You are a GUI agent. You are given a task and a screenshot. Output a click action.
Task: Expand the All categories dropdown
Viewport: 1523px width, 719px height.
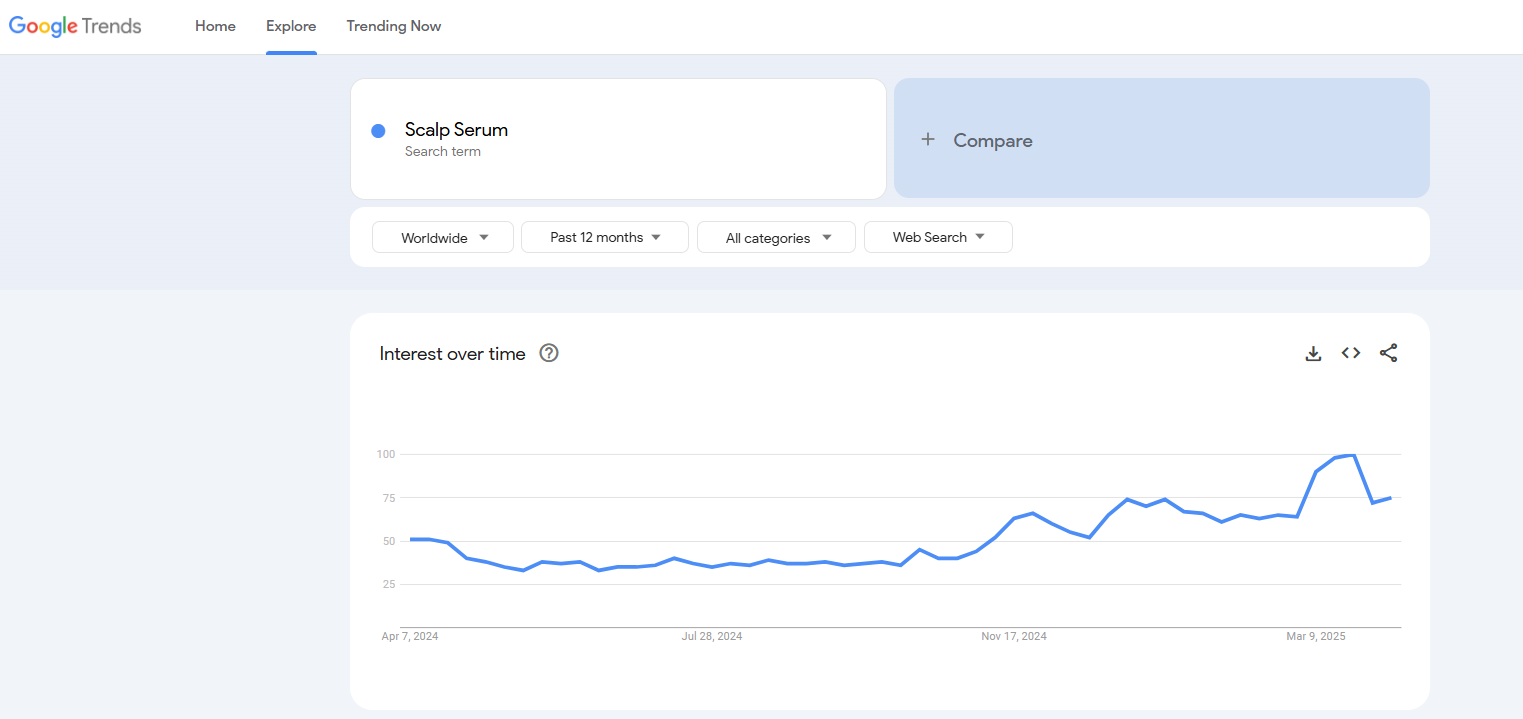(x=776, y=237)
